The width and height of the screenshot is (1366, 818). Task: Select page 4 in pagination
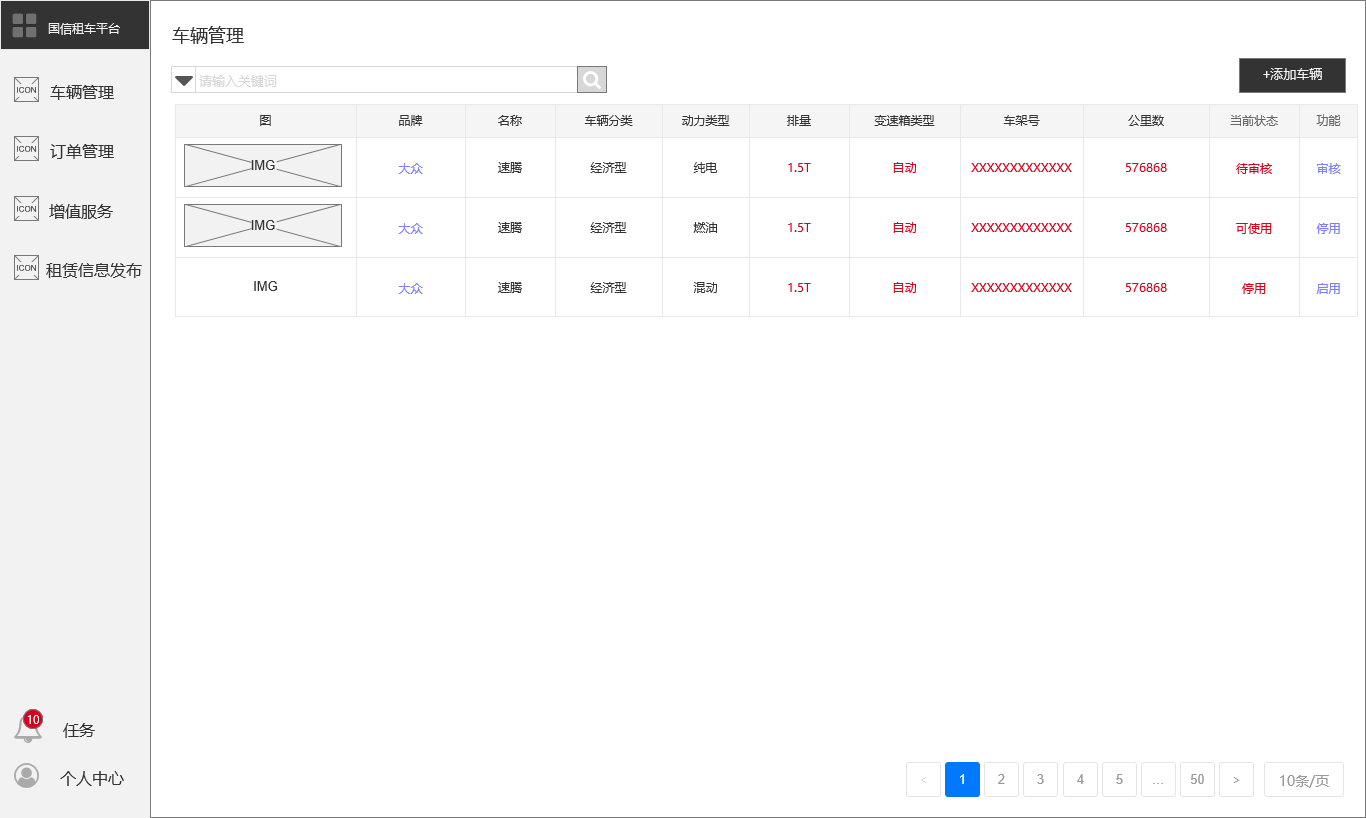click(1080, 780)
